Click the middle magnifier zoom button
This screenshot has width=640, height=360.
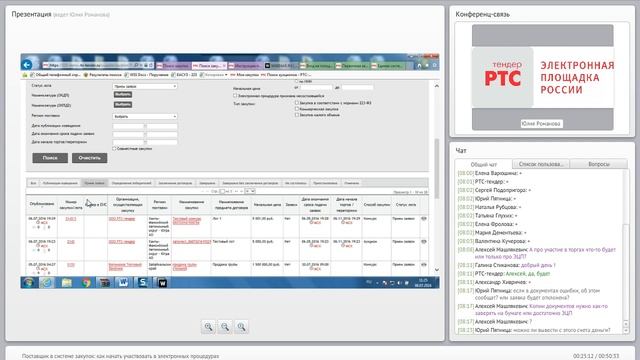click(225, 327)
